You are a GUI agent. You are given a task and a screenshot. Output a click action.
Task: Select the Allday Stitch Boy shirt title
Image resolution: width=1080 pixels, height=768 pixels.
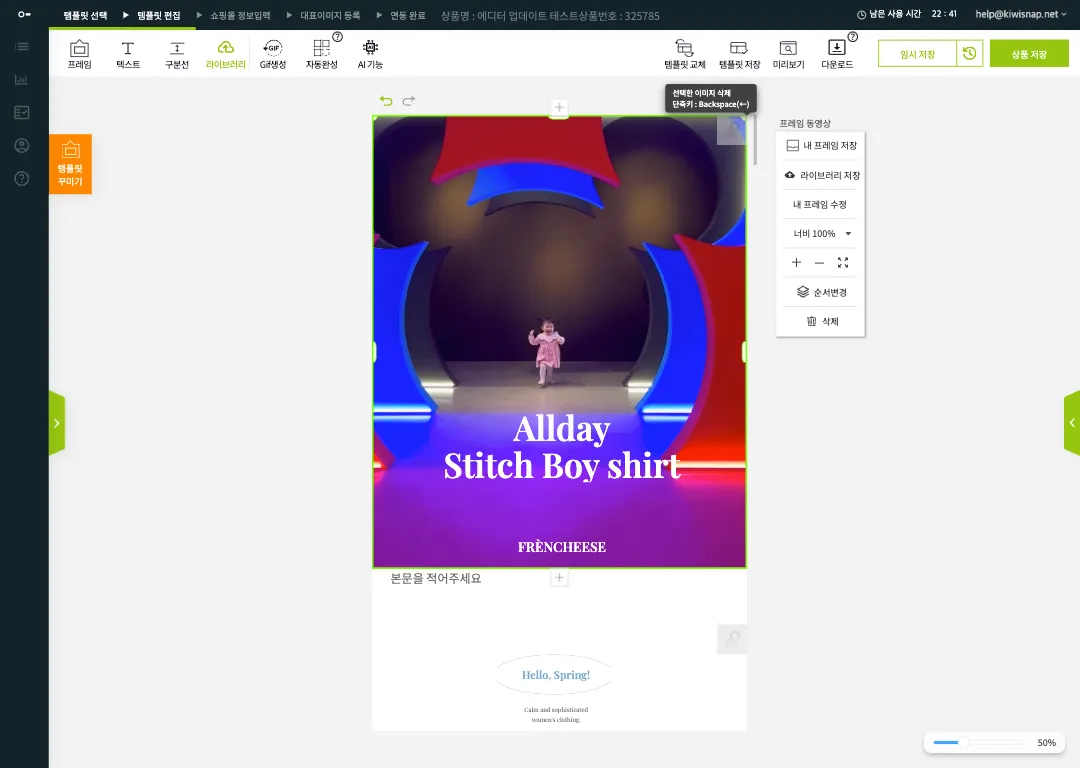pyautogui.click(x=562, y=447)
